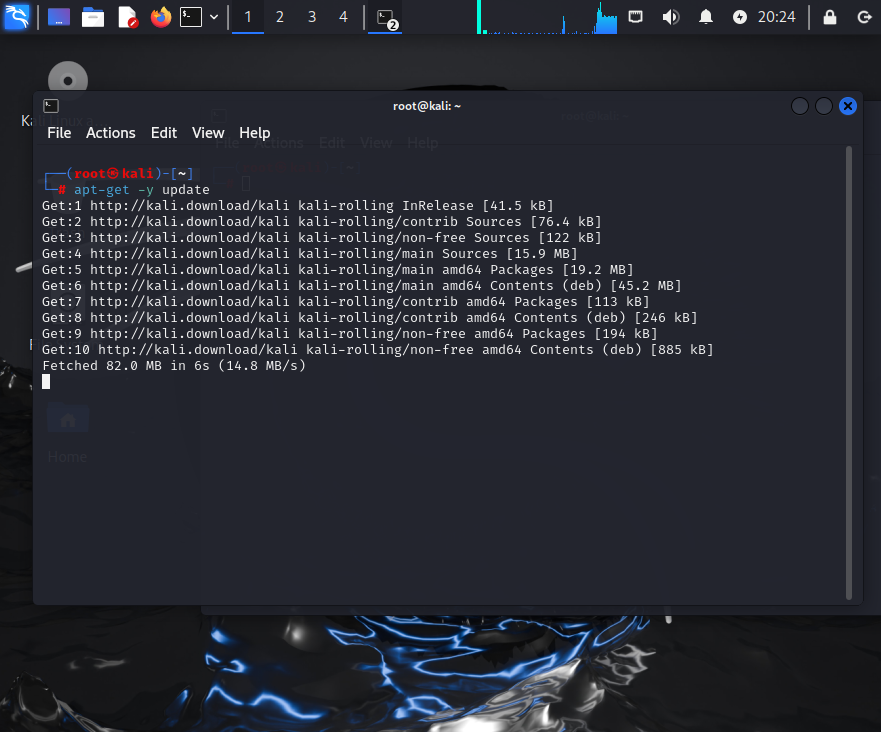This screenshot has height=732, width=881.
Task: Open the Edit menu in terminal
Action: pyautogui.click(x=164, y=133)
